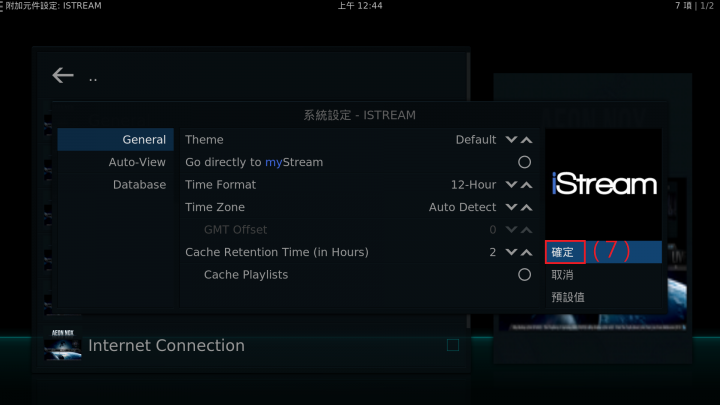Screen dimensions: 720x405
Task: Decrease the Theme value with down arrow
Action: point(511,140)
